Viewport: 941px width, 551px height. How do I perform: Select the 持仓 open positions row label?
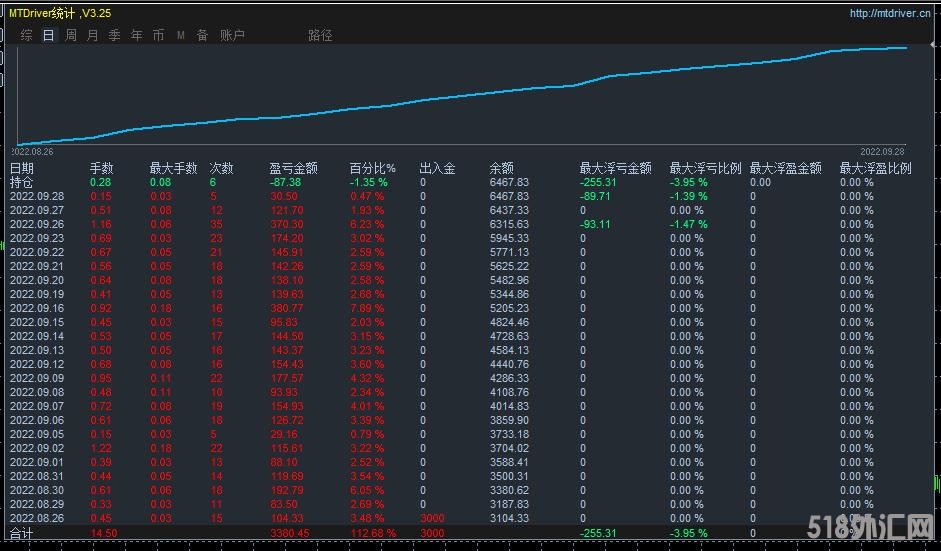click(x=22, y=182)
